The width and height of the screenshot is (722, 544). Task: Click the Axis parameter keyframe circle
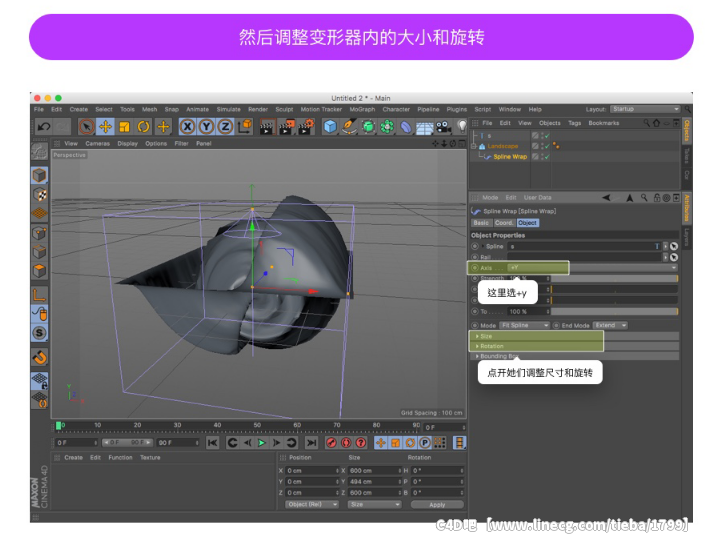click(475, 268)
